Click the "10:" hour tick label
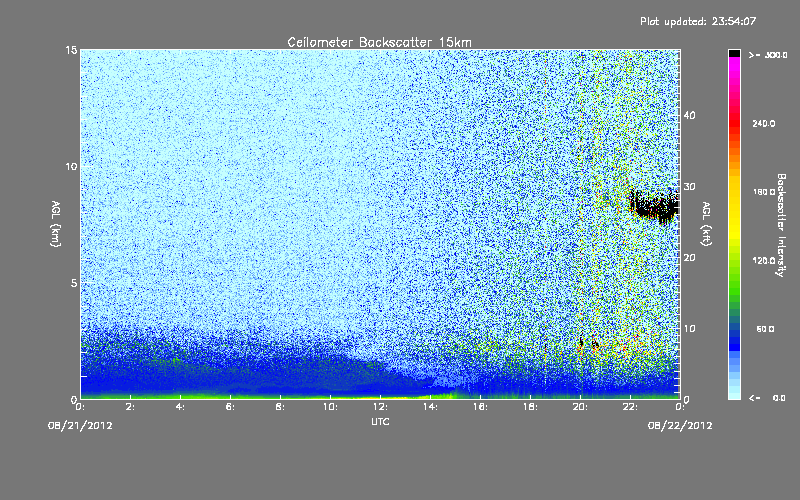 click(x=331, y=407)
